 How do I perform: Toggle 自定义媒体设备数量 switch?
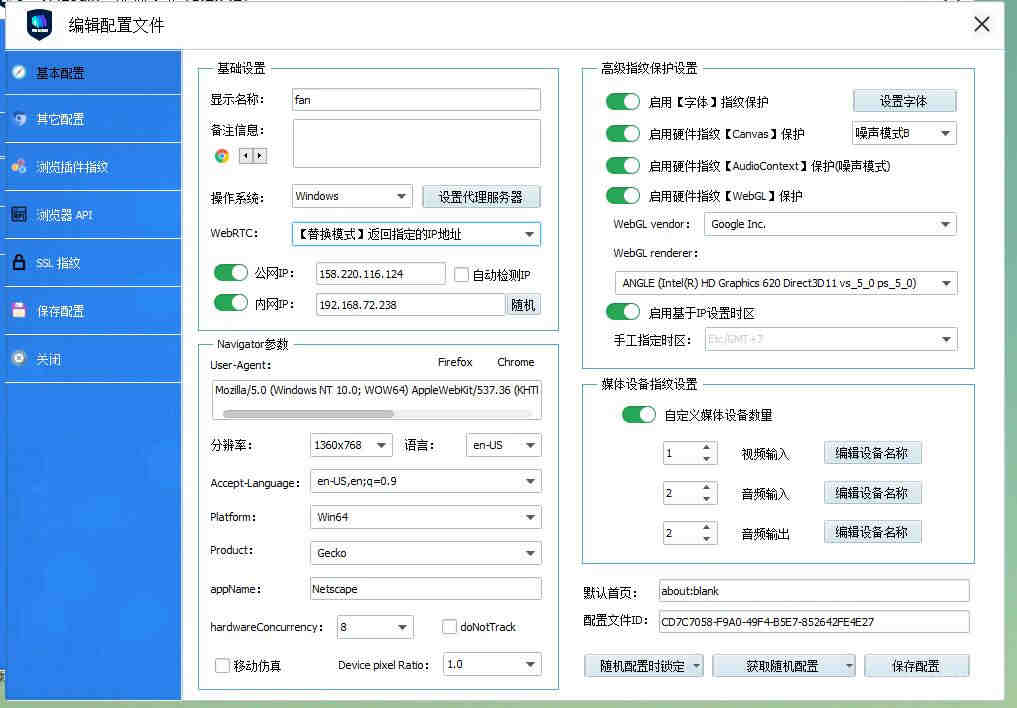638,414
